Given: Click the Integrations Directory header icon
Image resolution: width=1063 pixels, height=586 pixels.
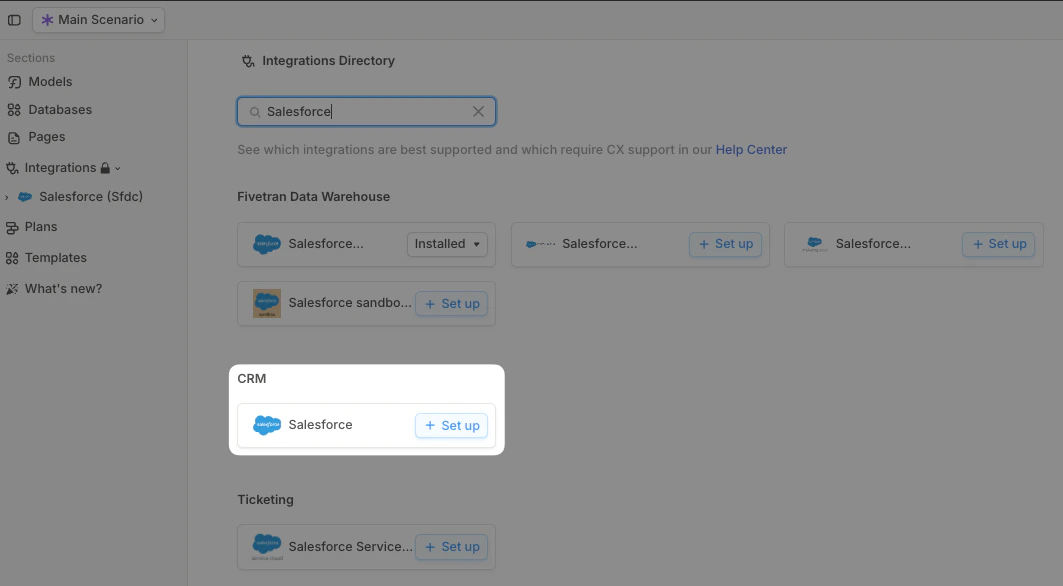Looking at the screenshot, I should click(247, 60).
